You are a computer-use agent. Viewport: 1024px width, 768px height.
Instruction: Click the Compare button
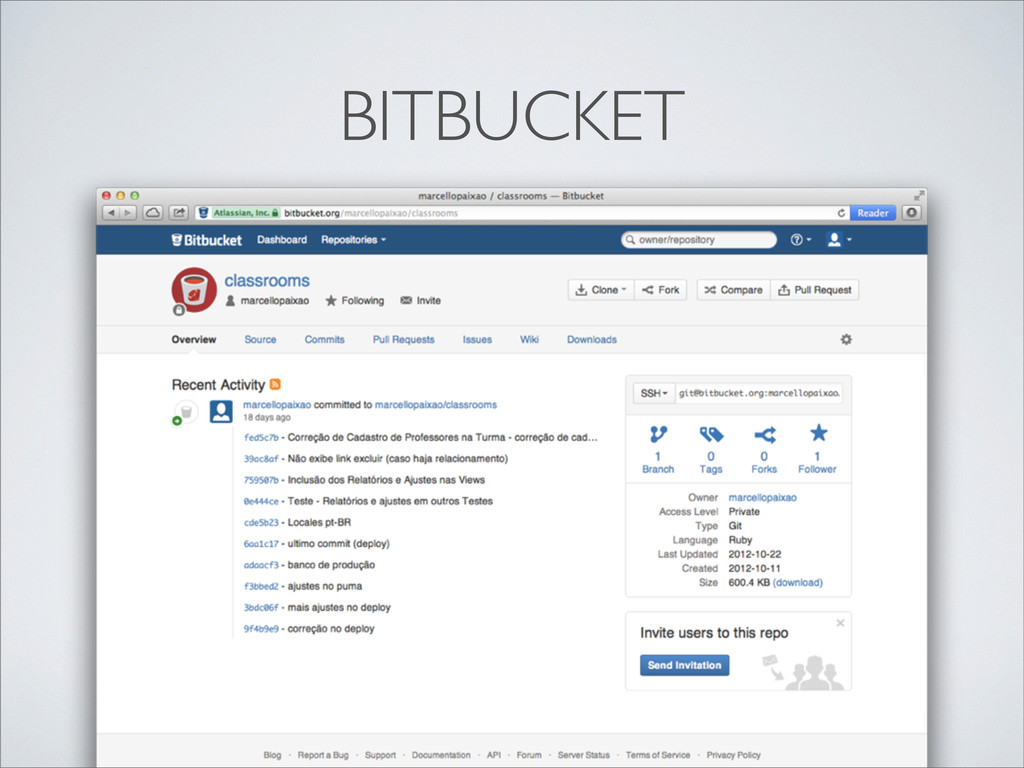(x=734, y=290)
